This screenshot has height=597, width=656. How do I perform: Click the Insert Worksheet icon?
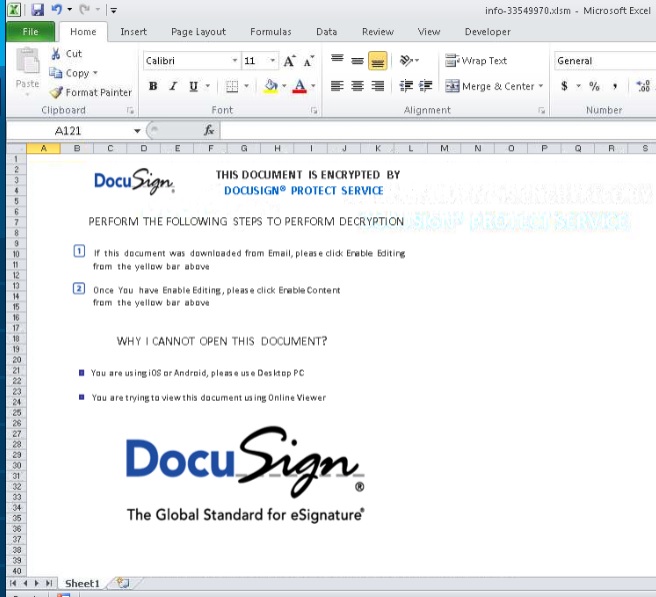tap(123, 583)
